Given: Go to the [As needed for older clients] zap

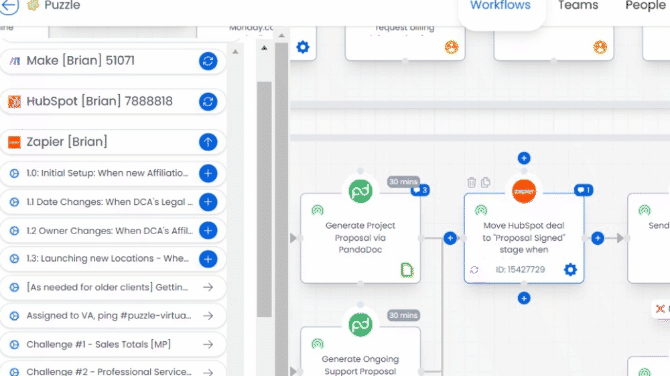Looking at the screenshot, I should (x=208, y=287).
